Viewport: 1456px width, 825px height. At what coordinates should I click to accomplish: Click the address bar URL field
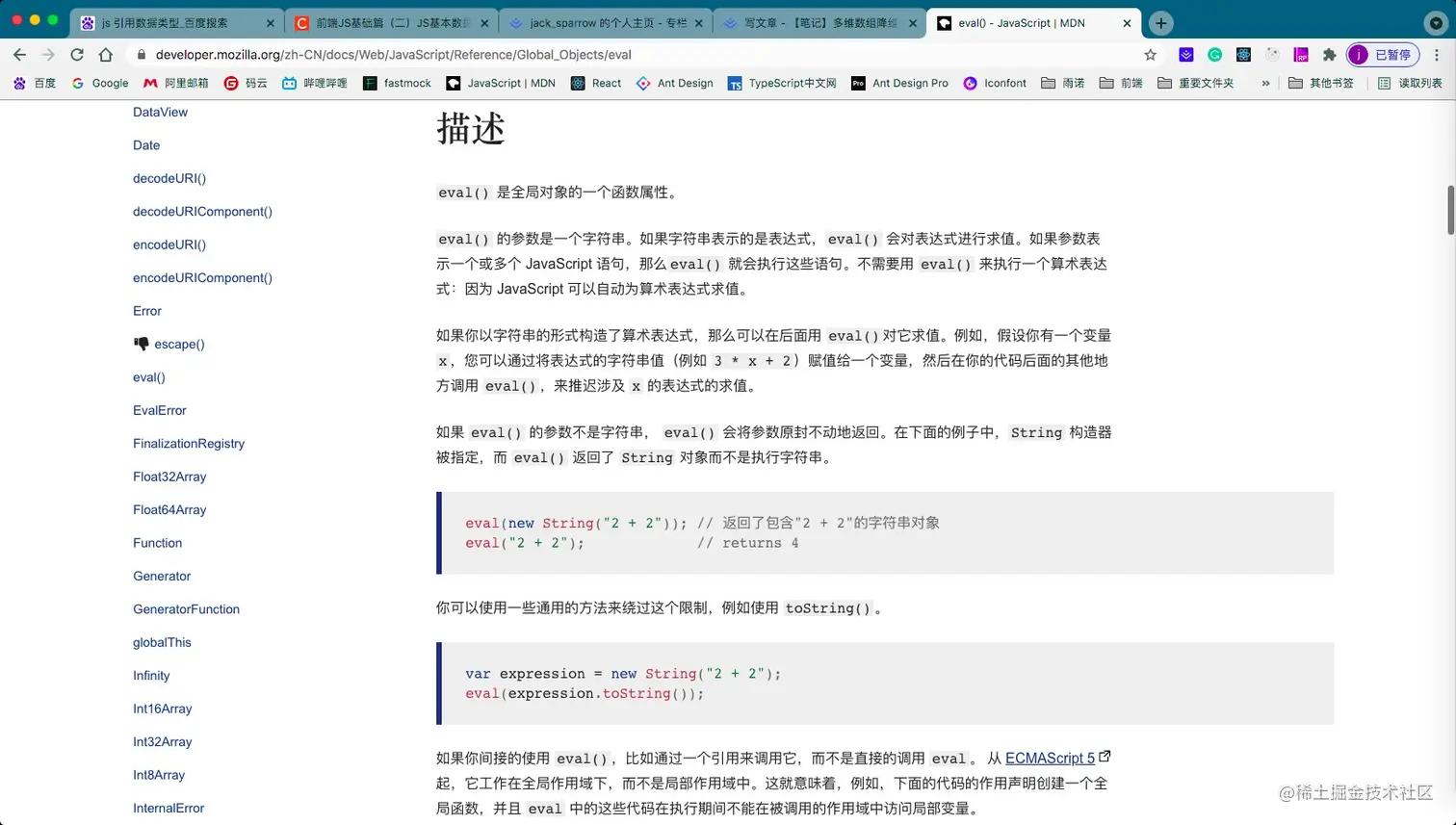click(636, 55)
